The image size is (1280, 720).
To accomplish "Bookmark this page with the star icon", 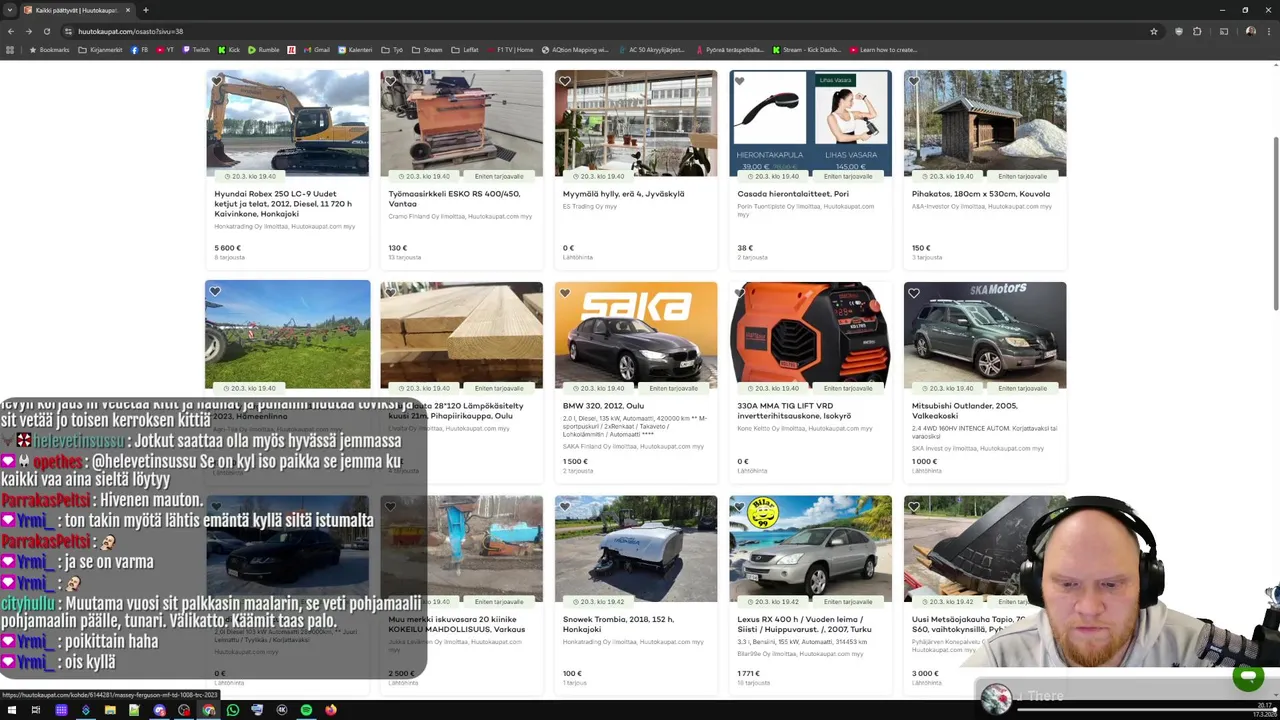I will 1154,31.
